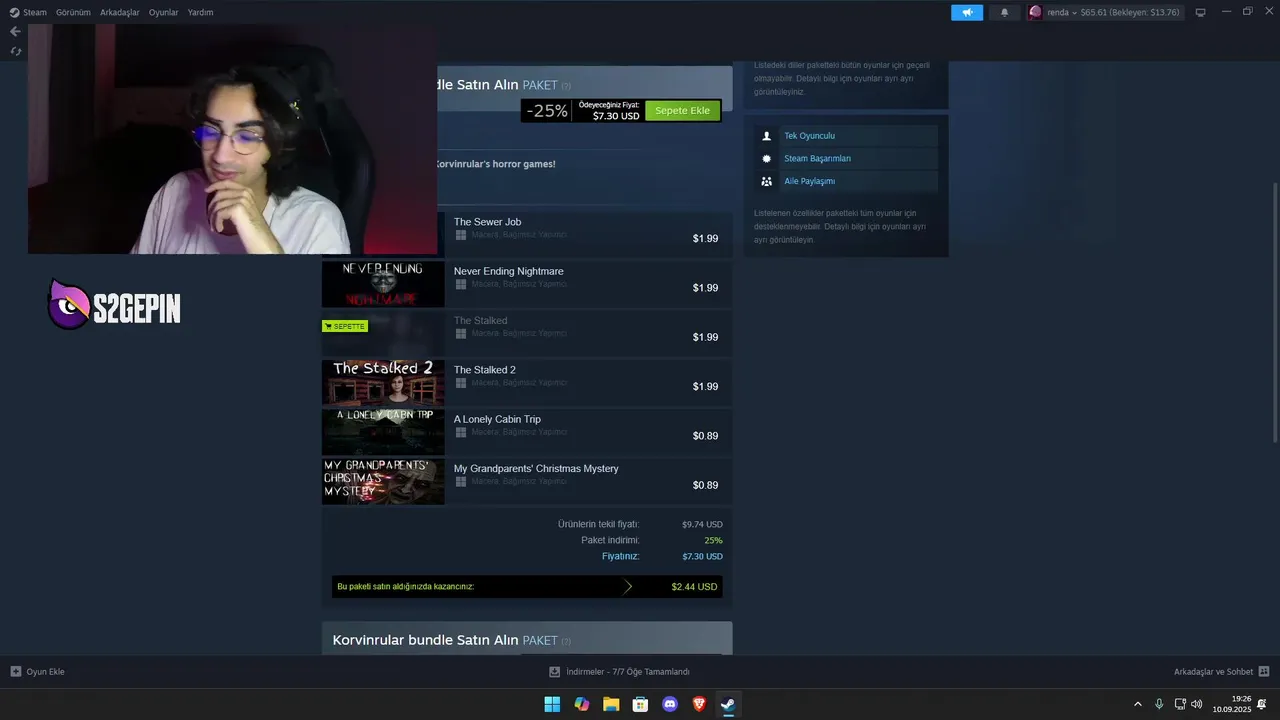Viewport: 1280px width, 720px height.
Task: Click the A Lonely Cabin Trip thumbnail
Action: coord(383,432)
